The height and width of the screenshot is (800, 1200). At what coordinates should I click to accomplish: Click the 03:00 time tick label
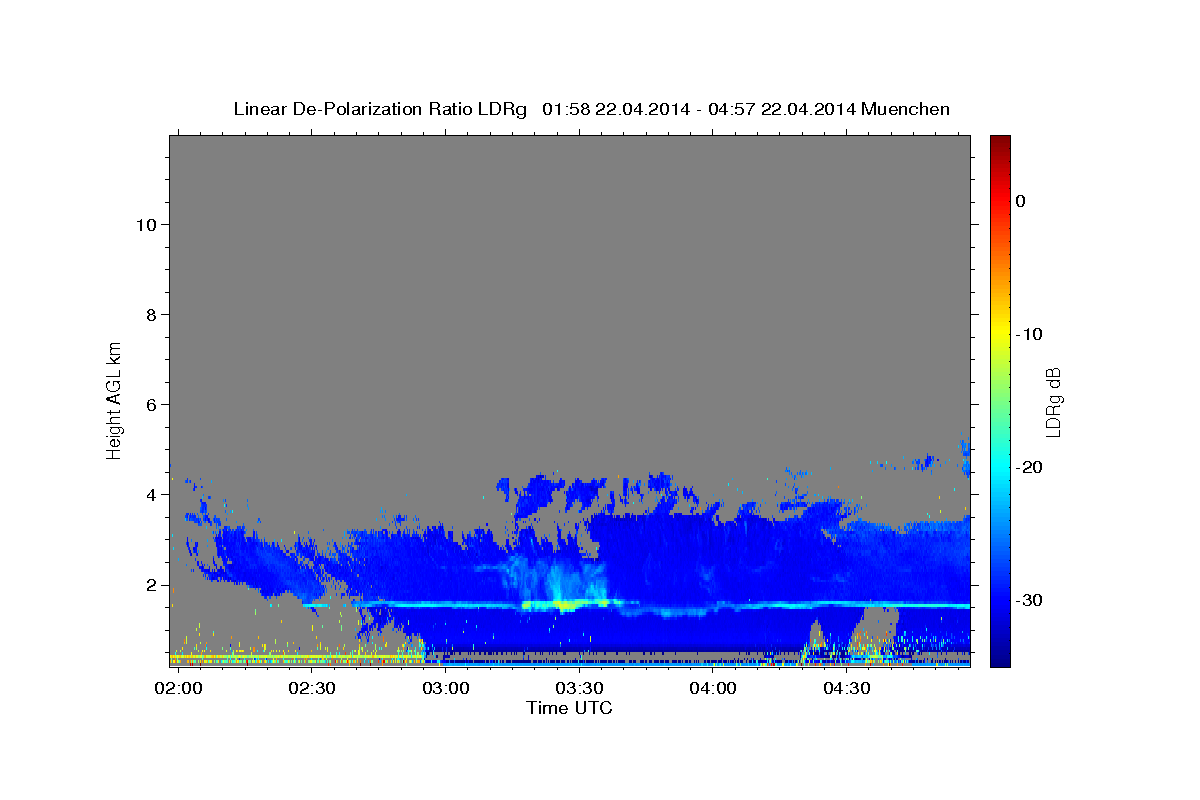pos(445,688)
